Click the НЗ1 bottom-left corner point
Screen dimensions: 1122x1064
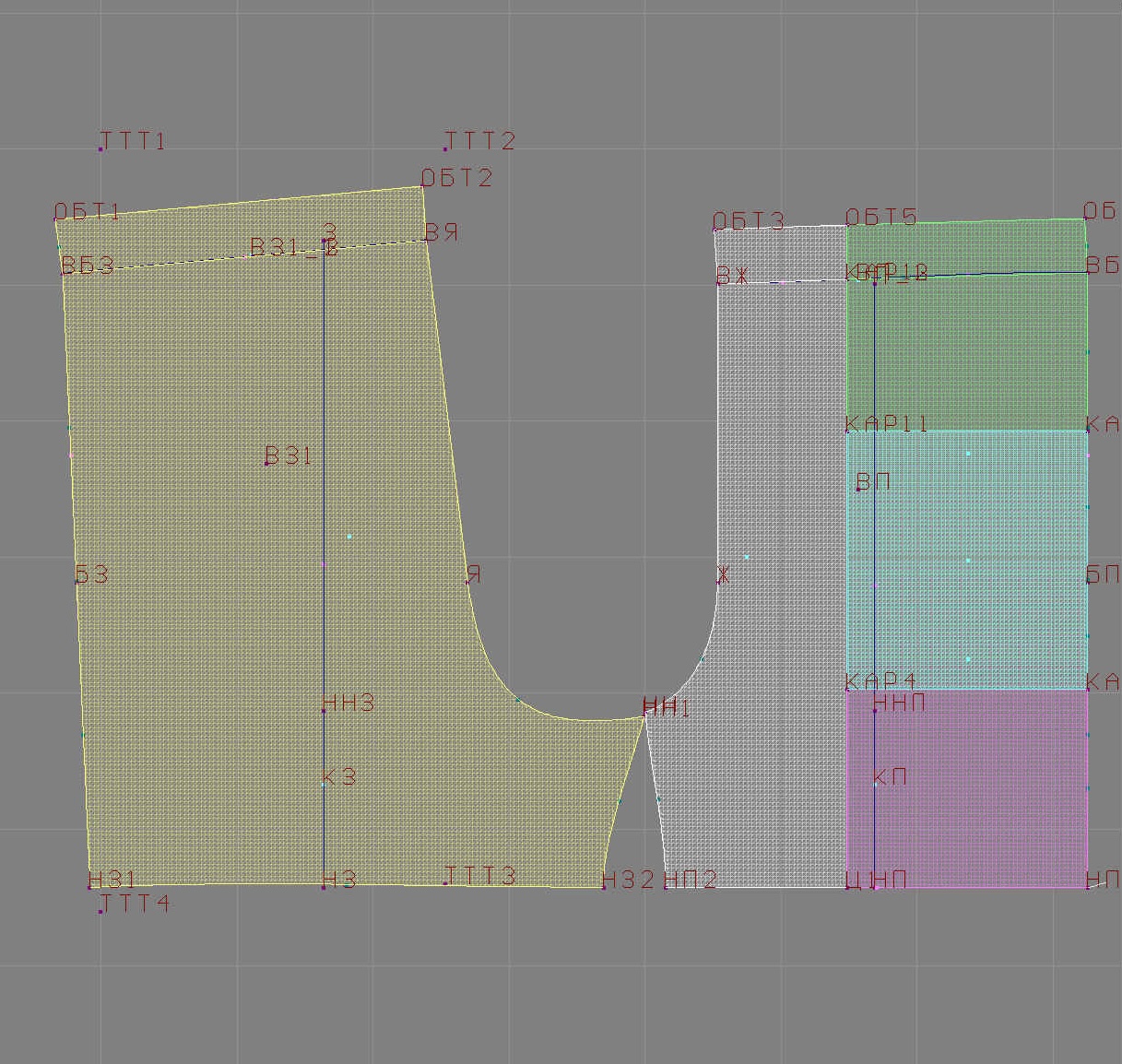coord(89,887)
